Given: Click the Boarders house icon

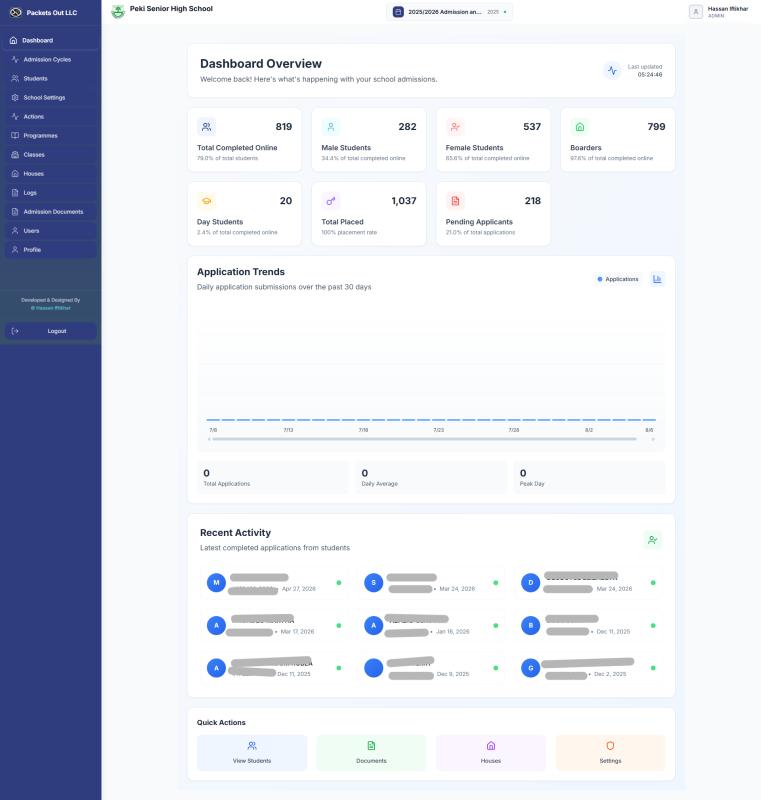Looking at the screenshot, I should tap(580, 127).
